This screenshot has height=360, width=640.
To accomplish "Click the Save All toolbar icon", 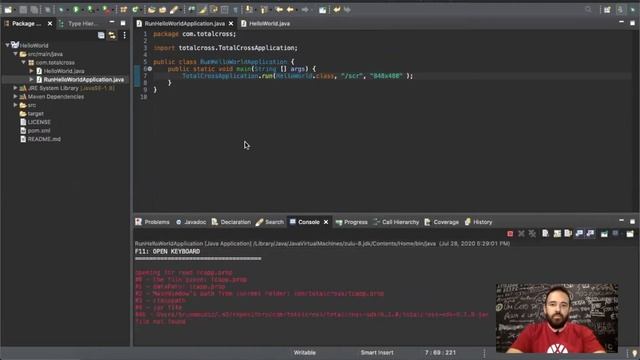I will point(34,9).
